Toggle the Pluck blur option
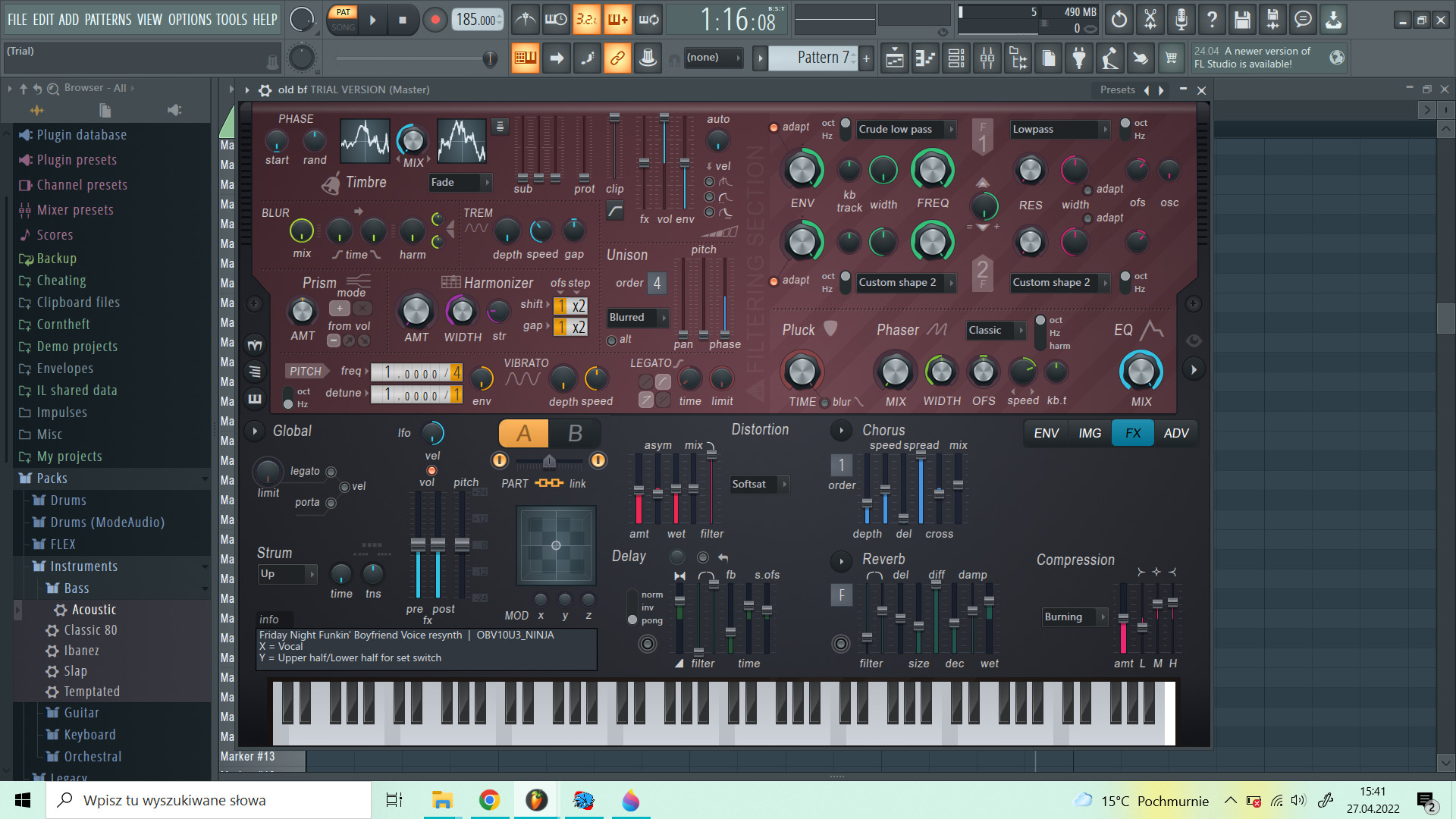The height and width of the screenshot is (819, 1456). click(824, 403)
